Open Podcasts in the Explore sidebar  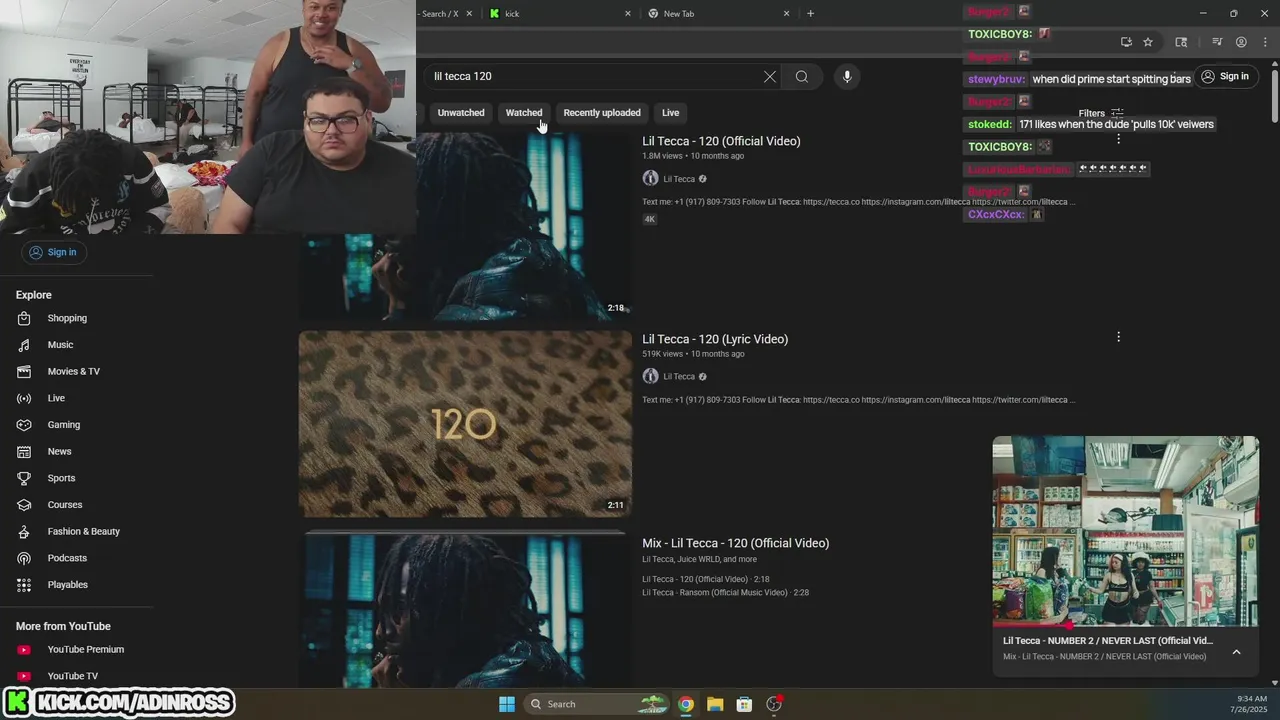point(67,558)
